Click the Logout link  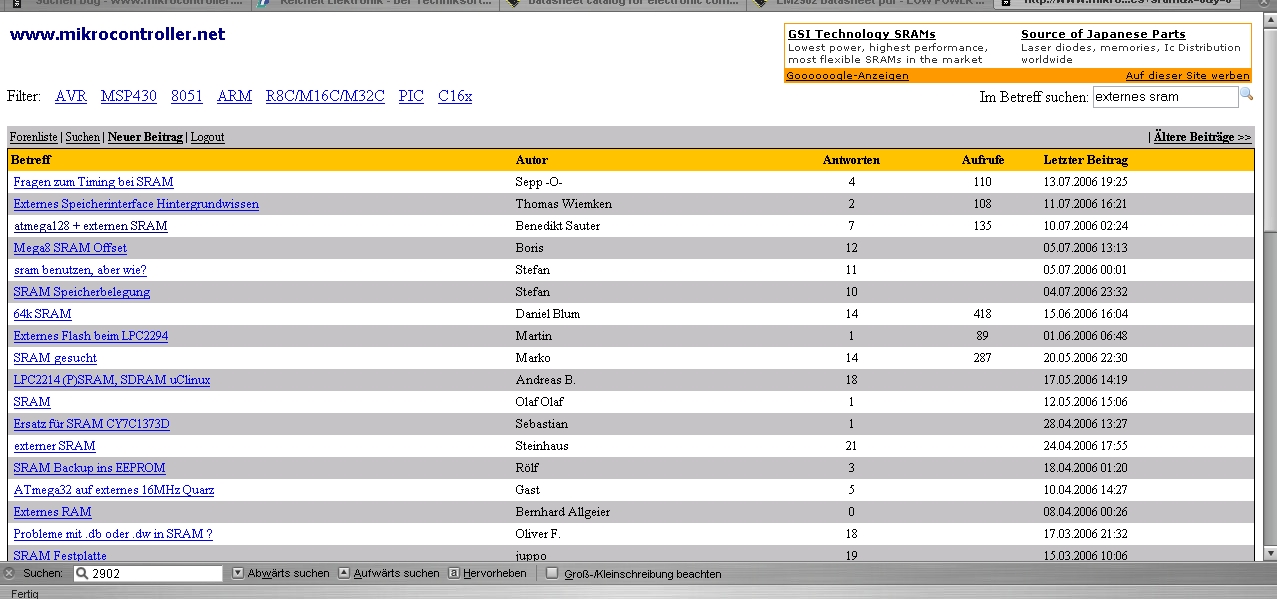(208, 137)
